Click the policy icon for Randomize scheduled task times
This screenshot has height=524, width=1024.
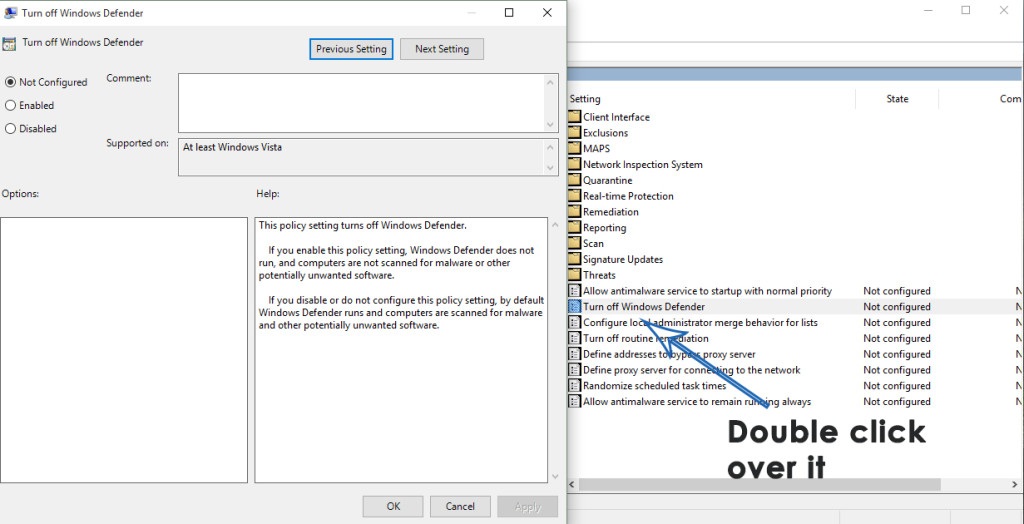click(574, 385)
